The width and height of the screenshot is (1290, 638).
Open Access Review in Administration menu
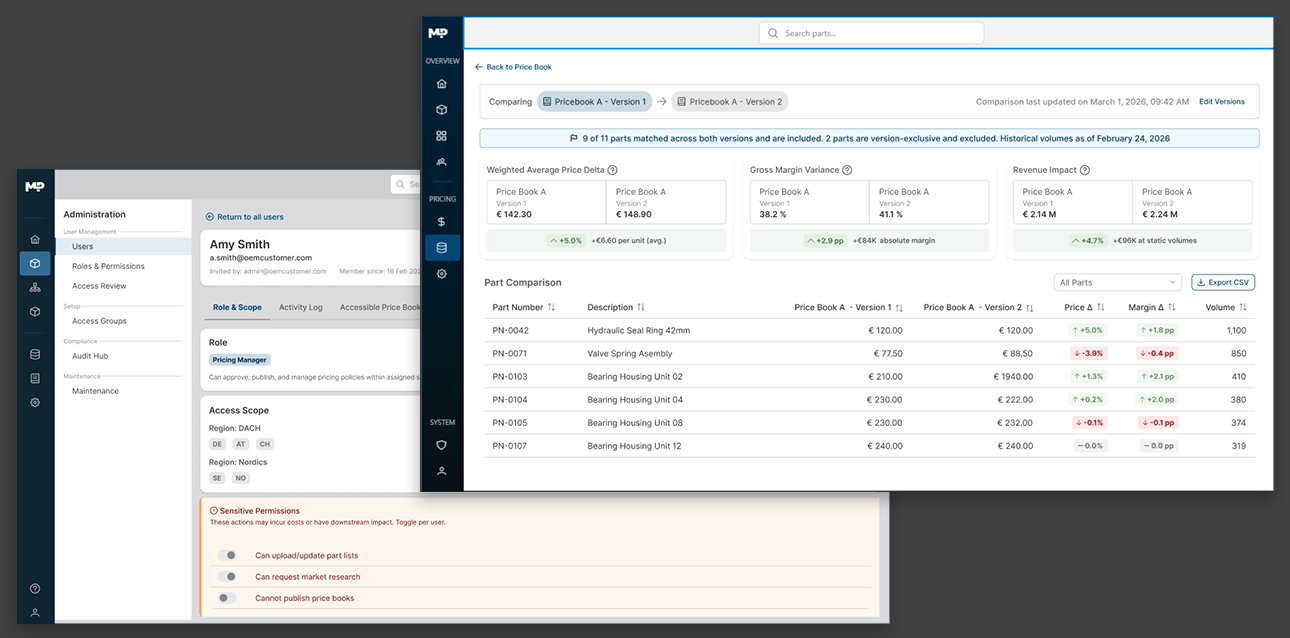pos(99,286)
